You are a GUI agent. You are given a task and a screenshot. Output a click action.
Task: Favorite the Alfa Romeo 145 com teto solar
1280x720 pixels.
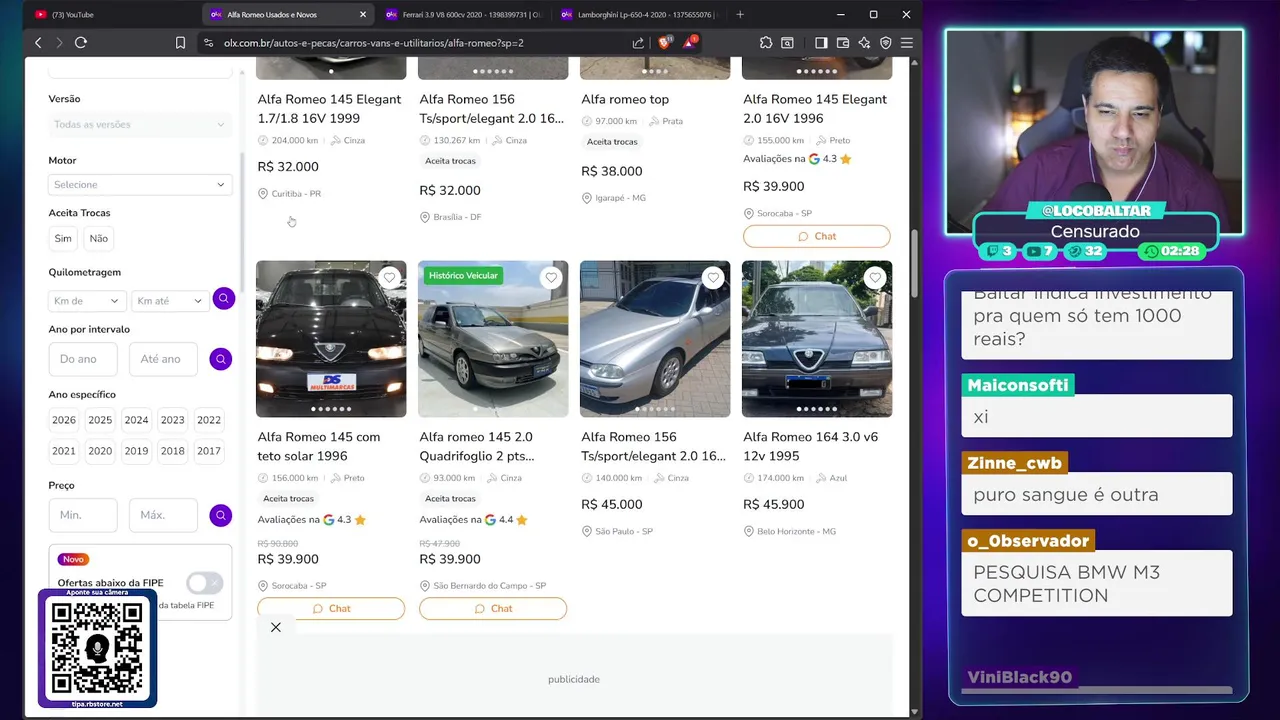coord(389,278)
